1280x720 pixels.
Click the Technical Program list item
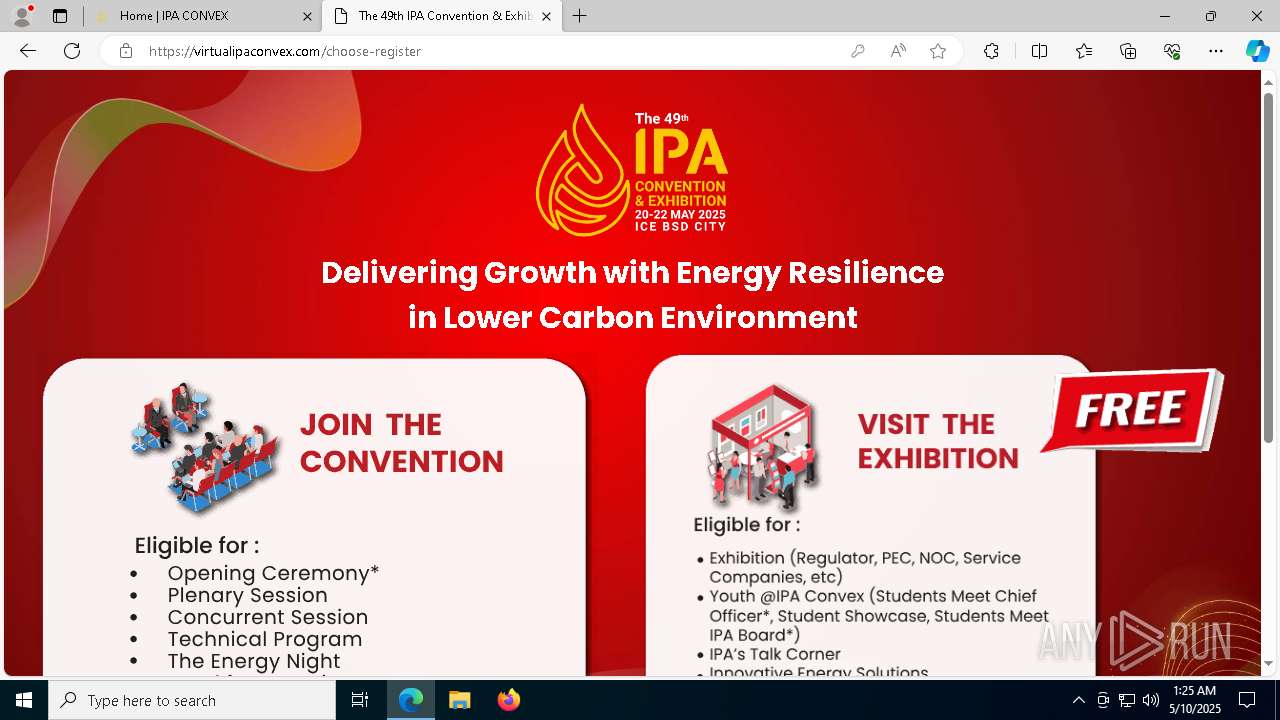tap(264, 639)
